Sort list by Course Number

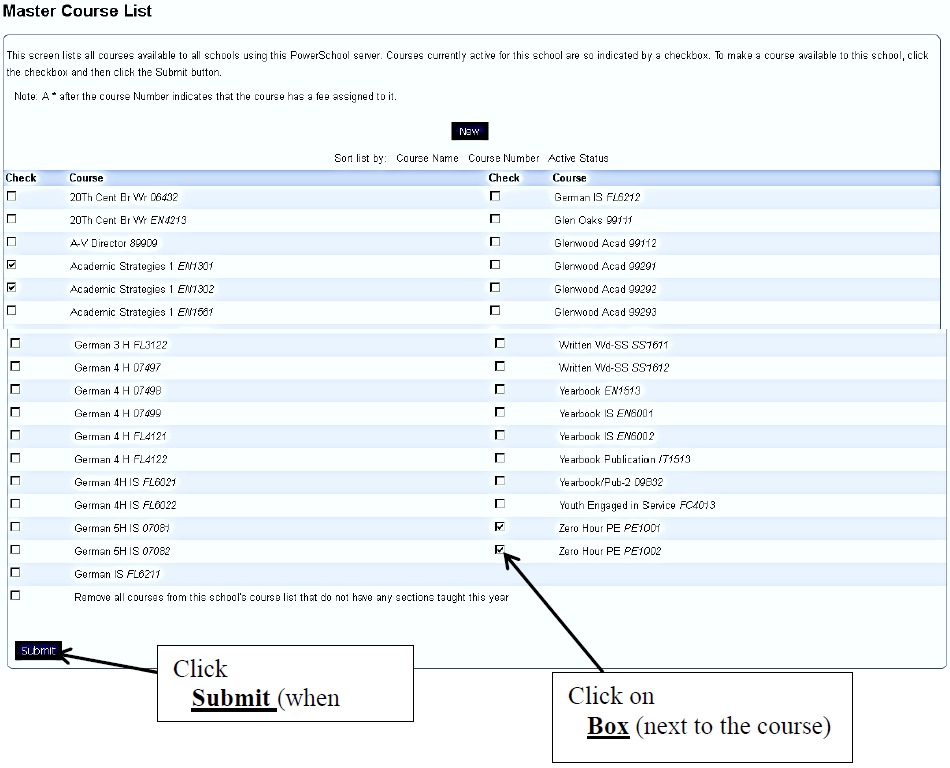[x=503, y=158]
